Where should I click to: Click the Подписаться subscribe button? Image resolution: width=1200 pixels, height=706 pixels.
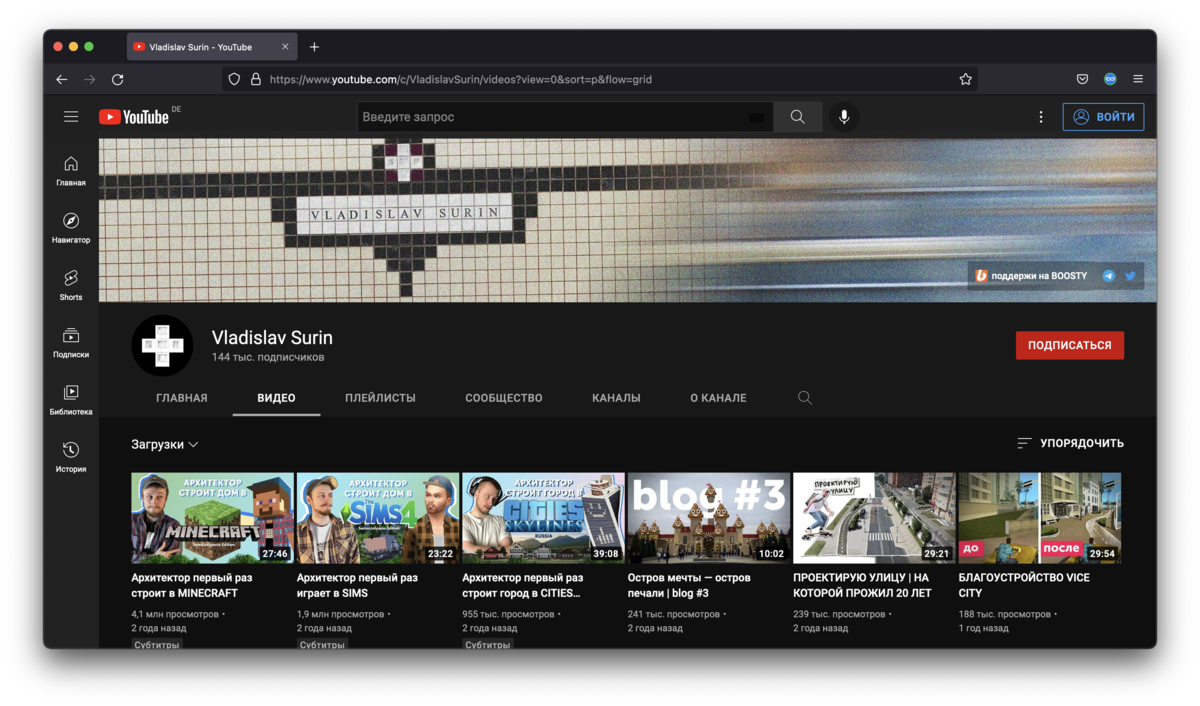click(x=1070, y=345)
